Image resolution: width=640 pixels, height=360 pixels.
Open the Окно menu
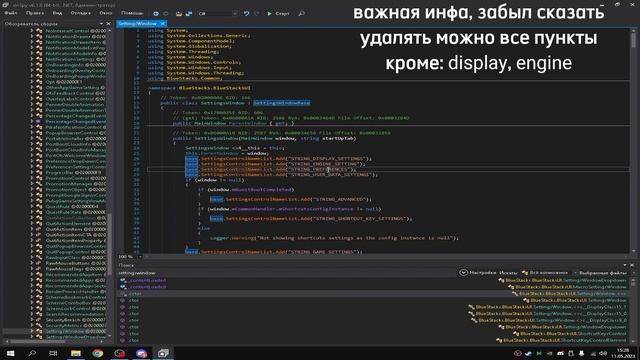[x=106, y=13]
